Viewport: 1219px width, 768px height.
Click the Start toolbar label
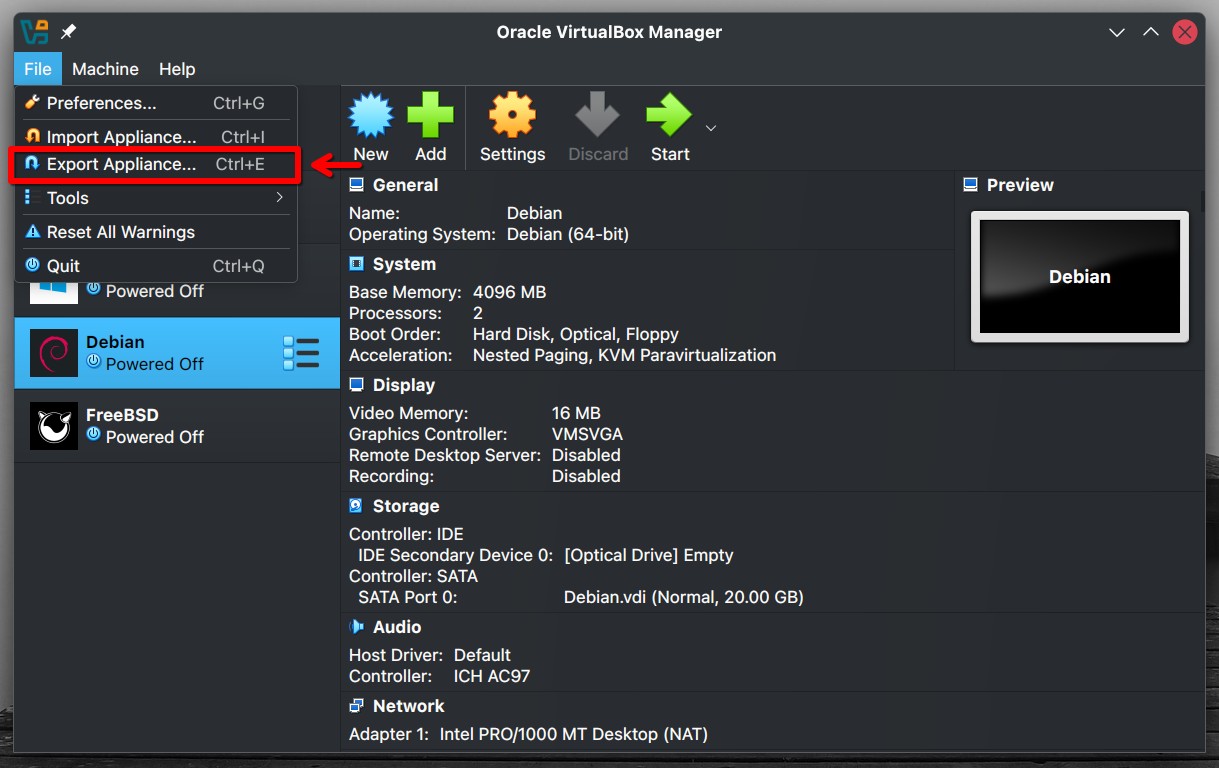[x=670, y=154]
